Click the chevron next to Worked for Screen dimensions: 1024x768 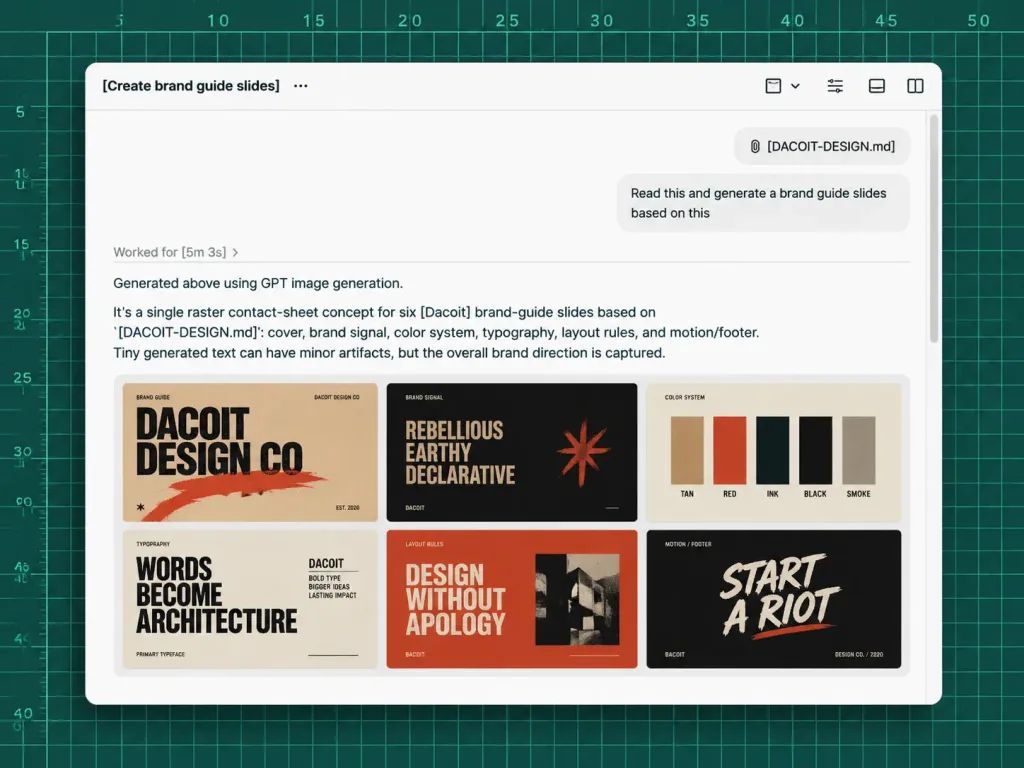[x=235, y=252]
